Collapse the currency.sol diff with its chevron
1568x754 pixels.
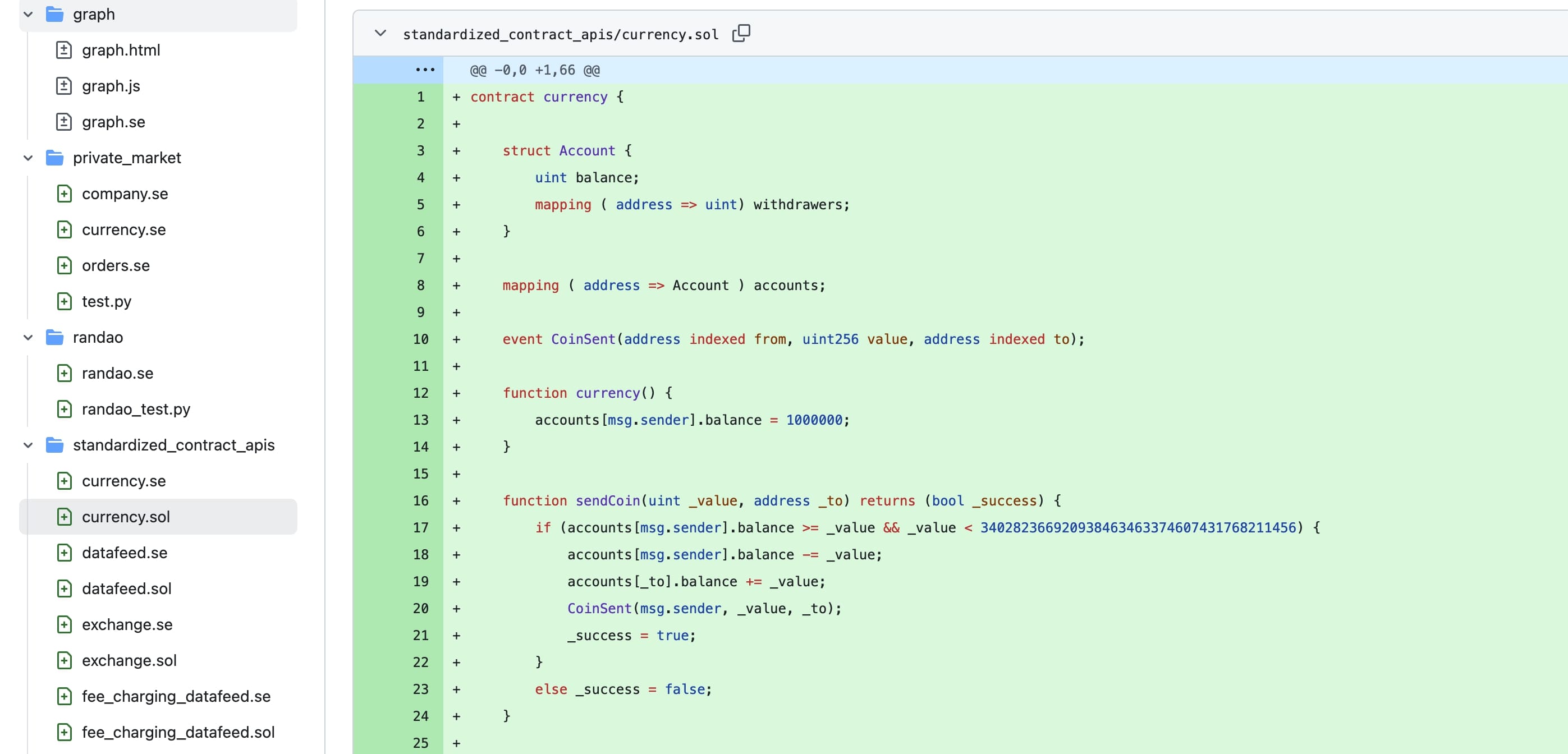[x=380, y=33]
